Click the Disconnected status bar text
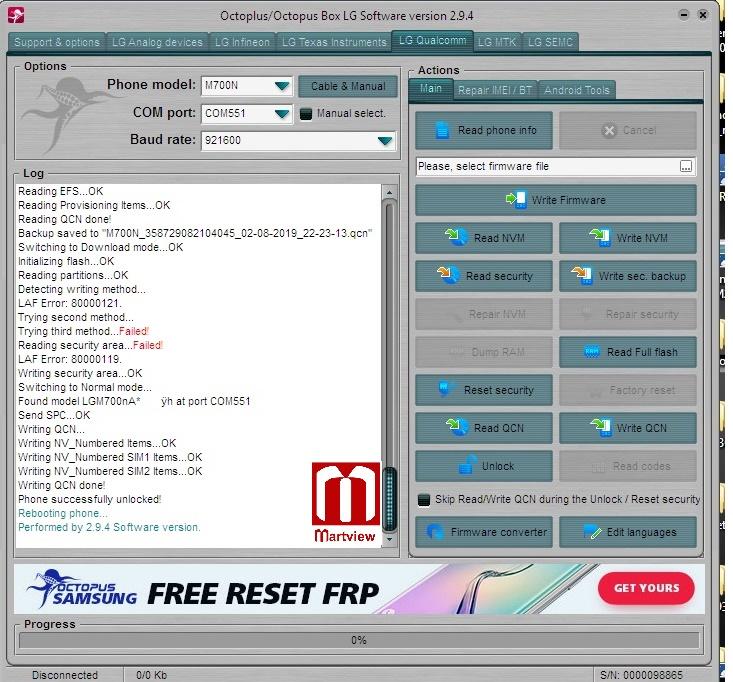The image size is (733, 682). click(x=65, y=675)
